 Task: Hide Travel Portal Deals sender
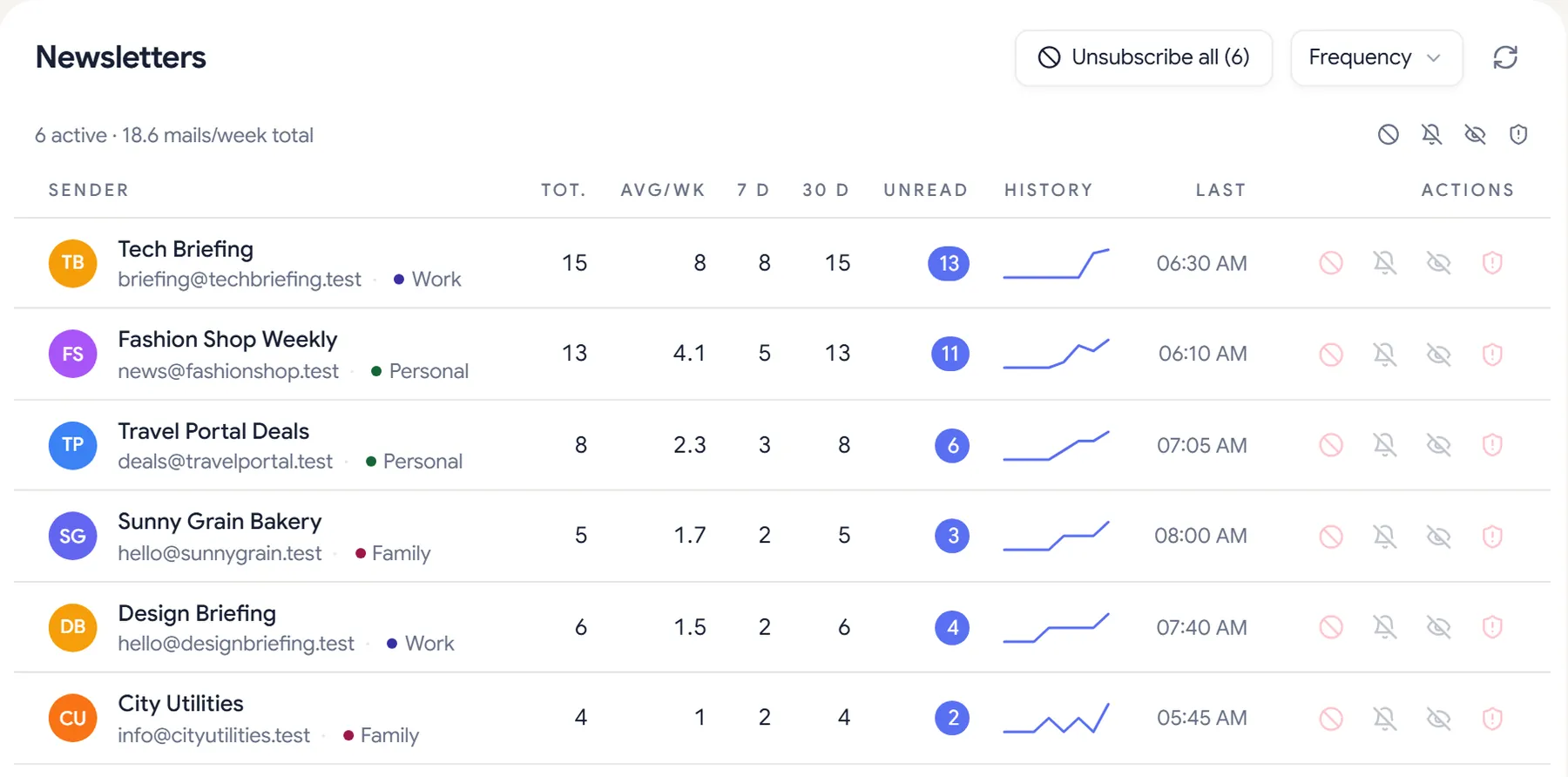click(1439, 445)
